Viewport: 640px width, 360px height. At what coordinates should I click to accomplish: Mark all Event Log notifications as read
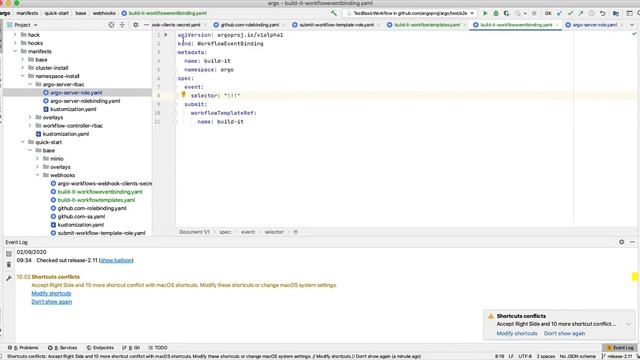(9, 254)
